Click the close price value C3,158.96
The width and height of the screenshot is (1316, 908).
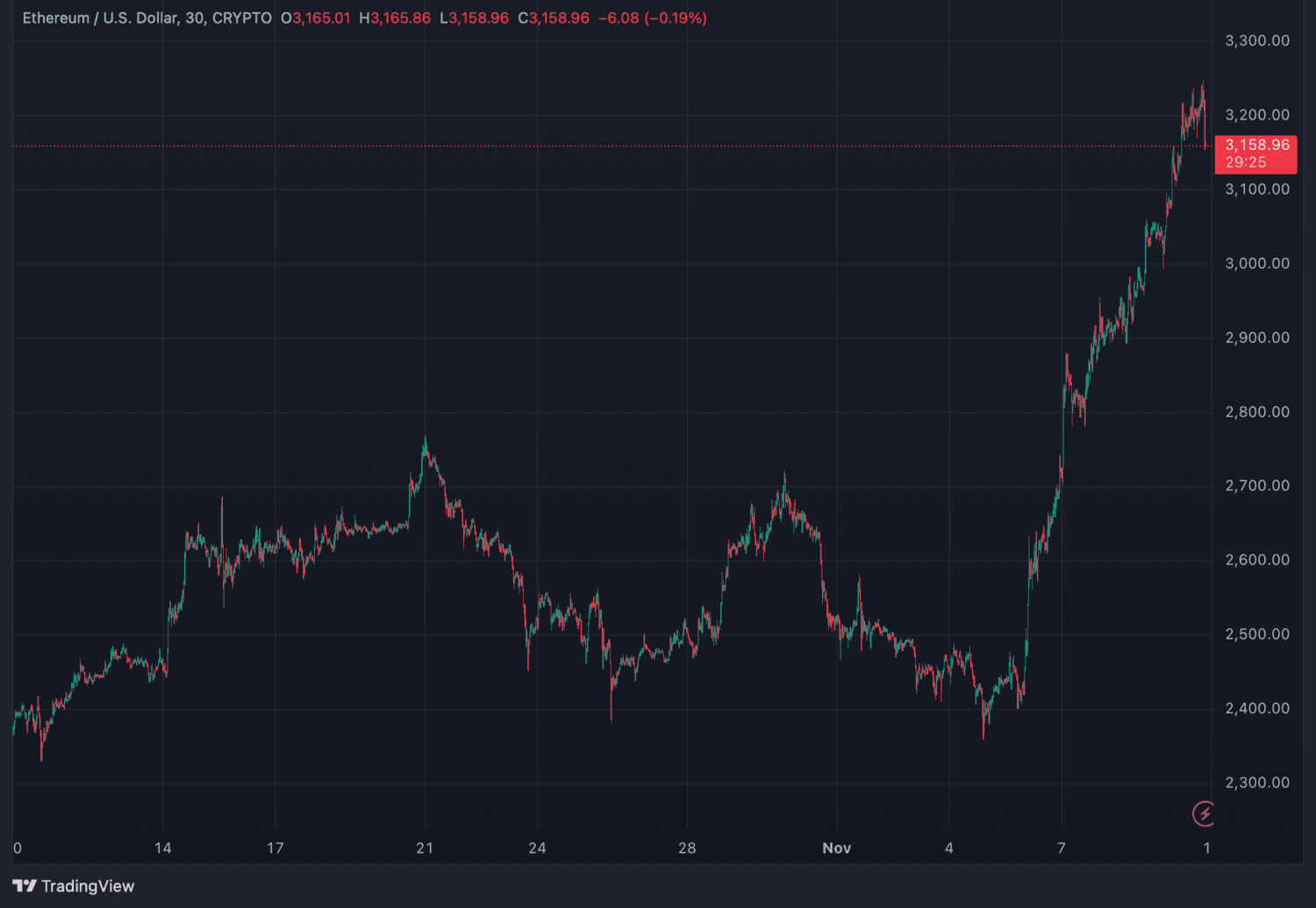(554, 18)
